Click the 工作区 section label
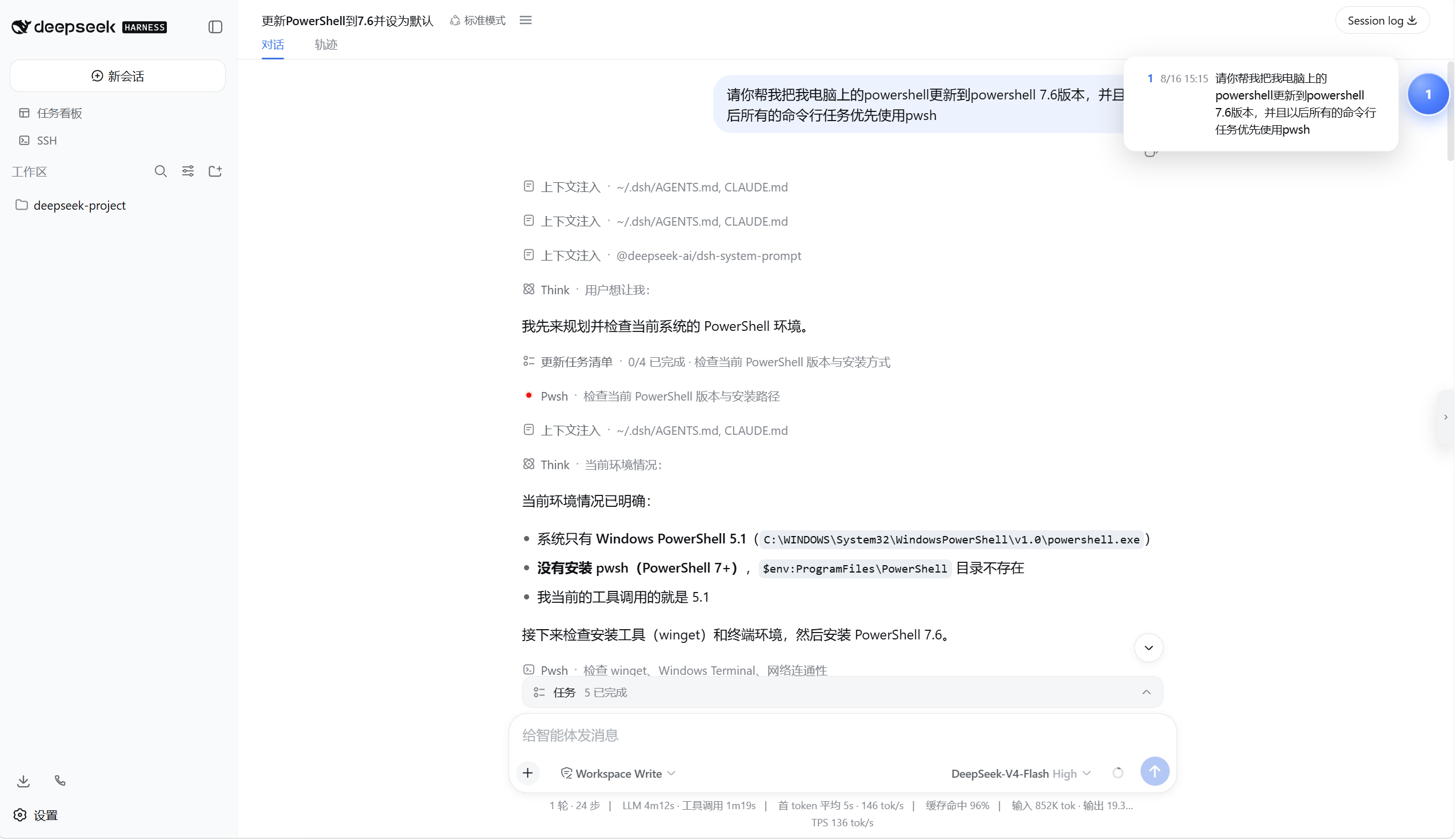Screen dimensions: 1456x840 click(x=29, y=172)
